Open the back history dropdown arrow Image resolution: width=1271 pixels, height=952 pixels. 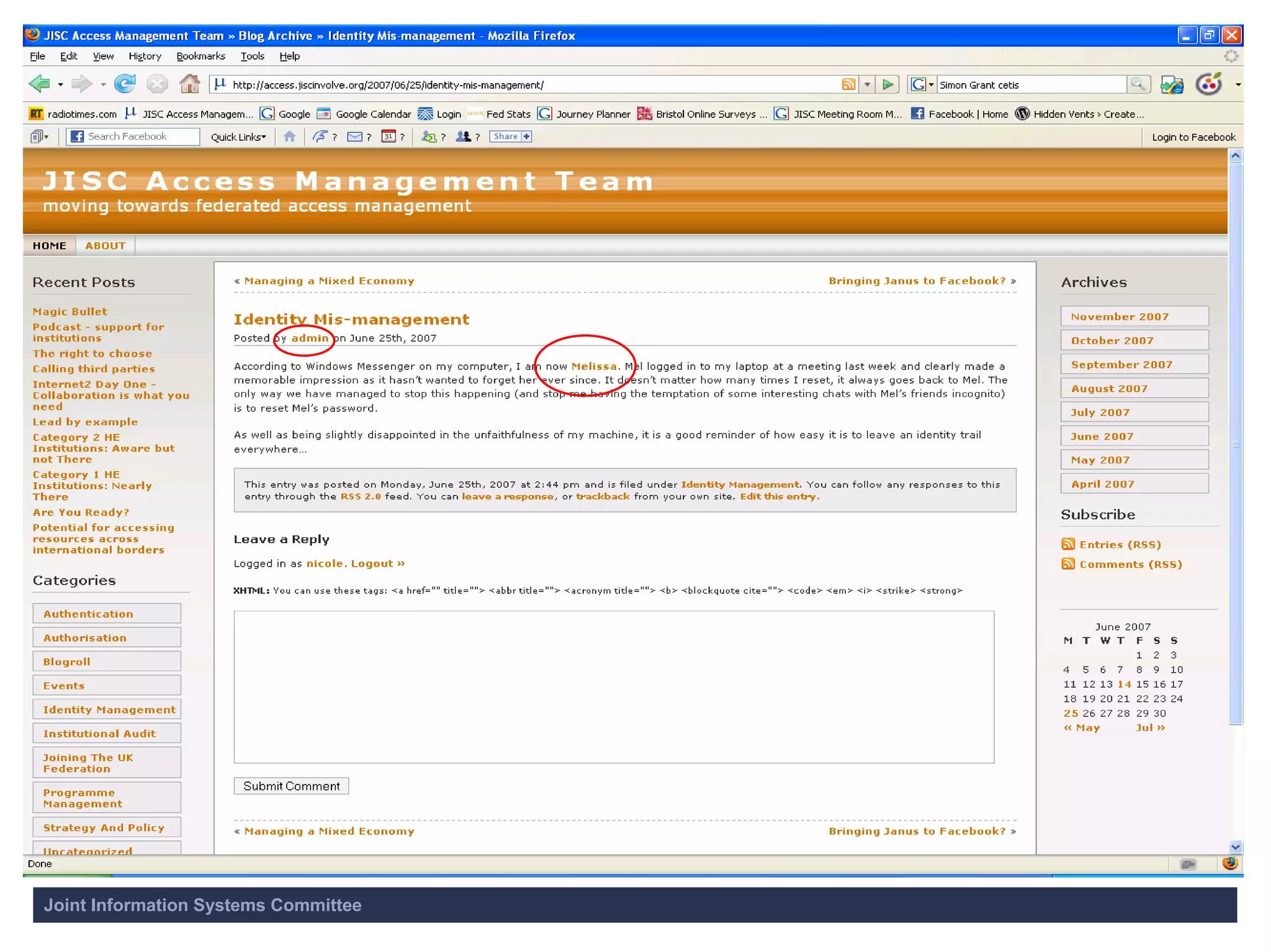coord(60,84)
